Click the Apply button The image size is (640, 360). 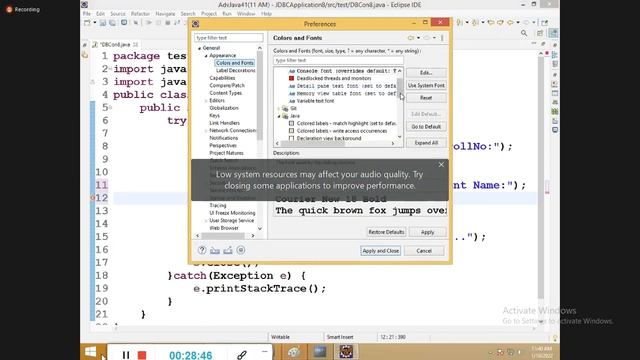[x=427, y=232]
